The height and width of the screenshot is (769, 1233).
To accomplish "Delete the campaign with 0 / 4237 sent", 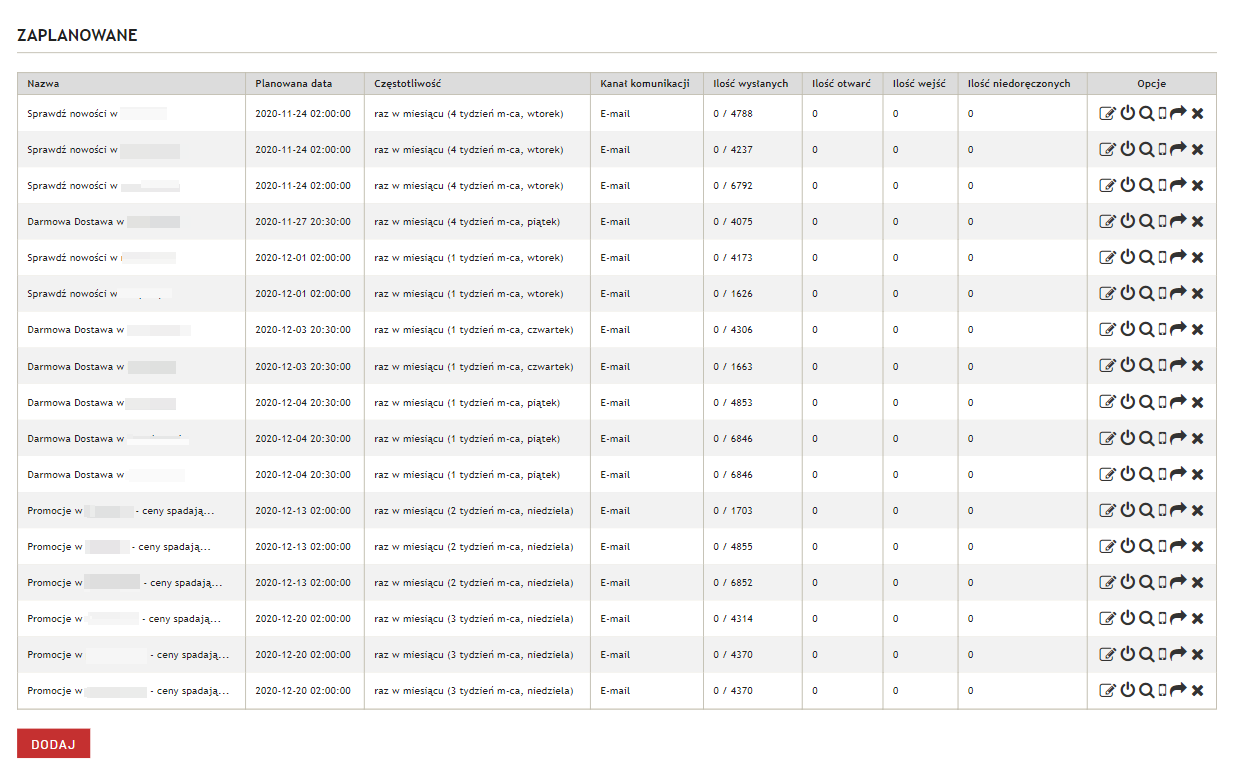I will pyautogui.click(x=1197, y=149).
